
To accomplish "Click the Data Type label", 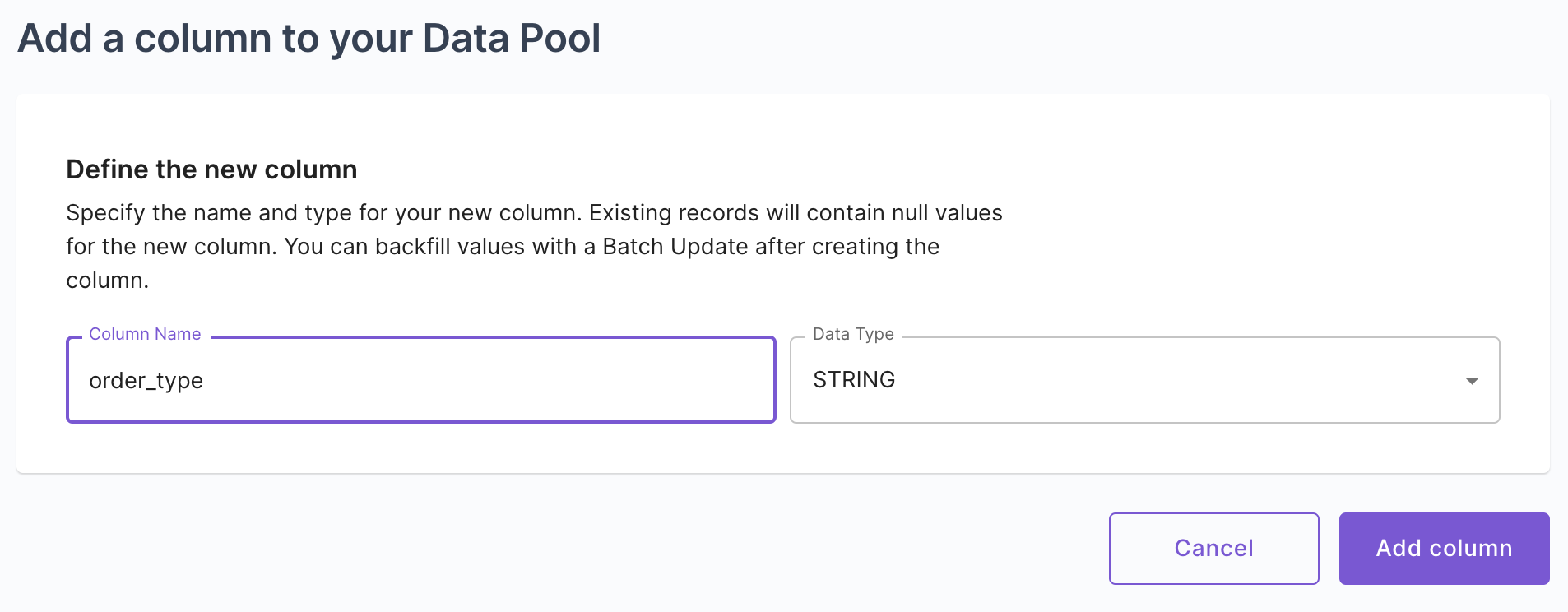I will 852,334.
